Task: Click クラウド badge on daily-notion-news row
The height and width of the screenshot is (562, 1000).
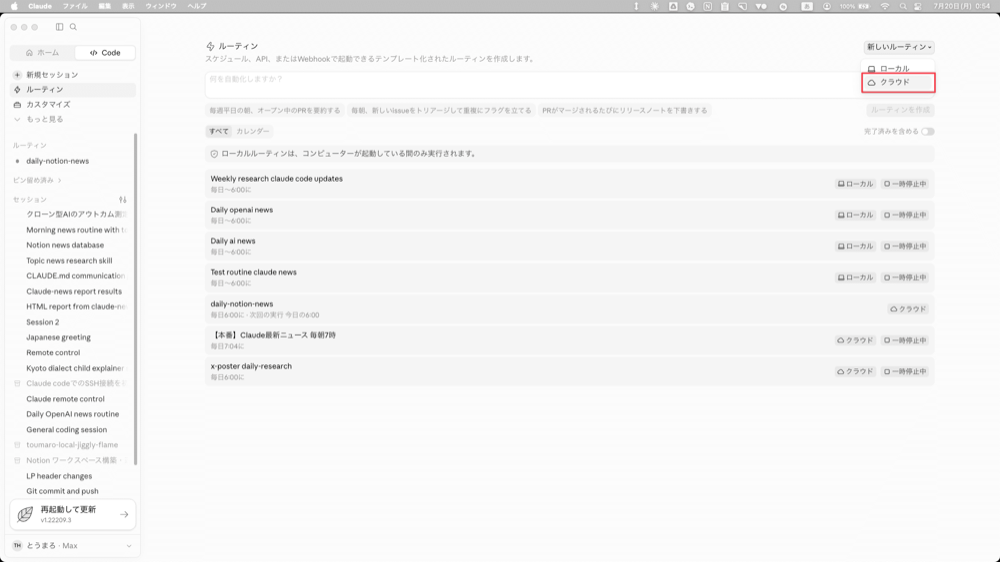Action: point(908,309)
